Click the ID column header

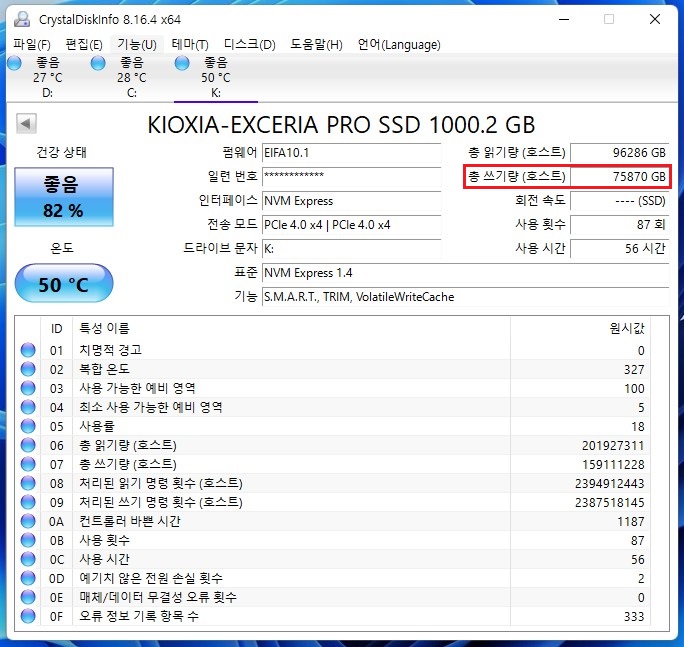pyautogui.click(x=57, y=329)
